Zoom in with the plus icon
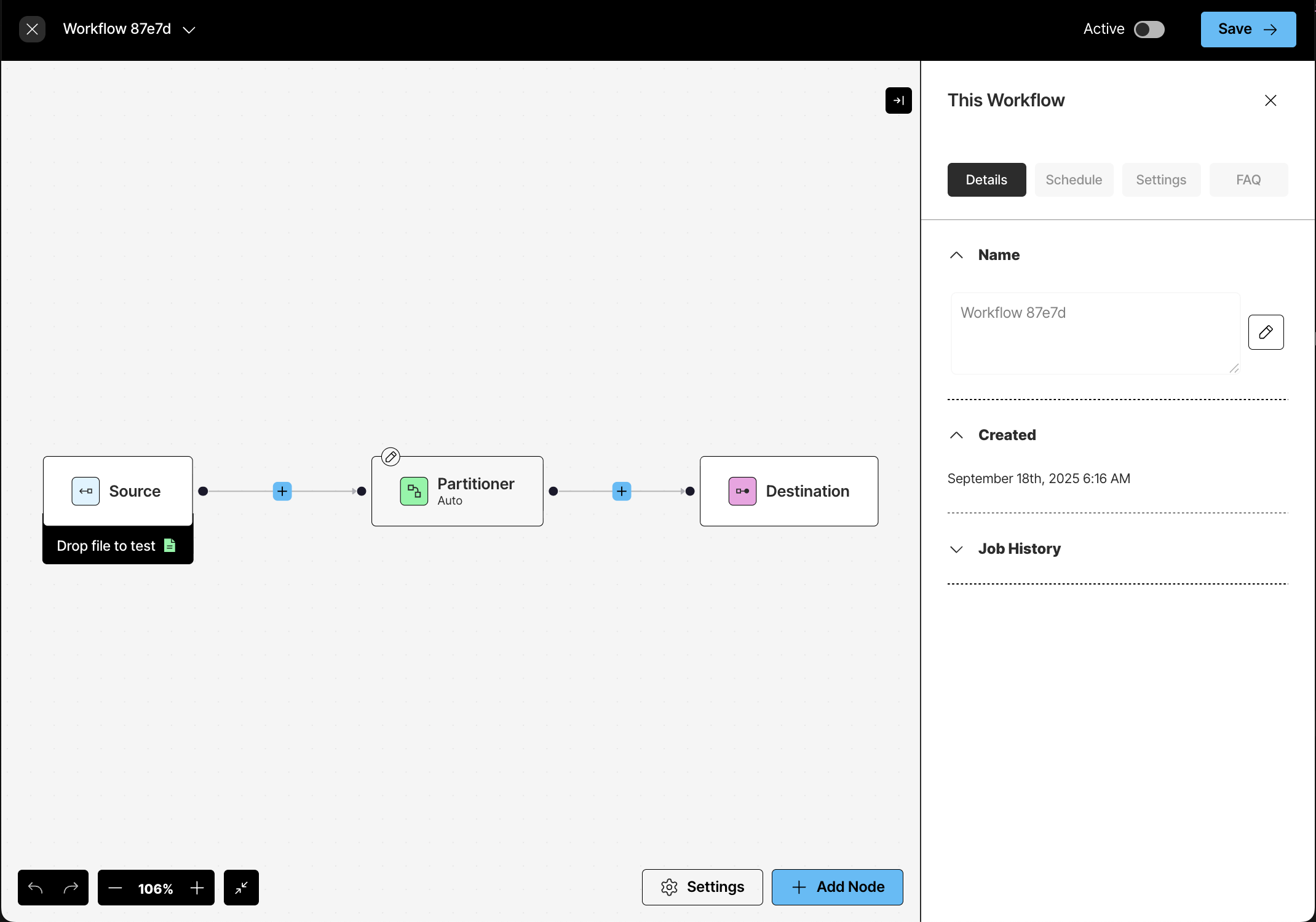Viewport: 1316px width, 922px height. [197, 888]
